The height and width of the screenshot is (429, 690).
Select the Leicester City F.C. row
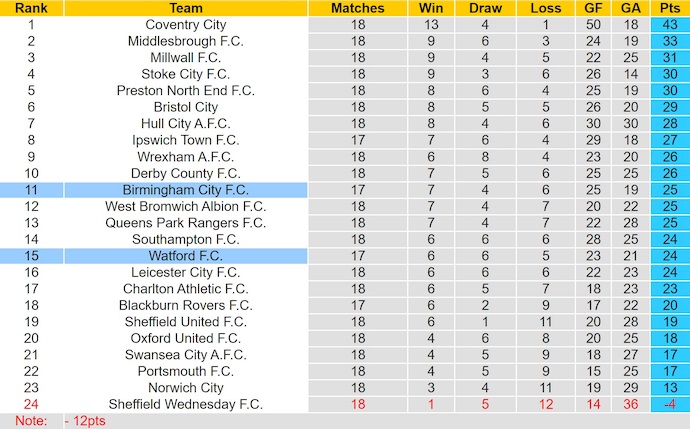click(185, 272)
